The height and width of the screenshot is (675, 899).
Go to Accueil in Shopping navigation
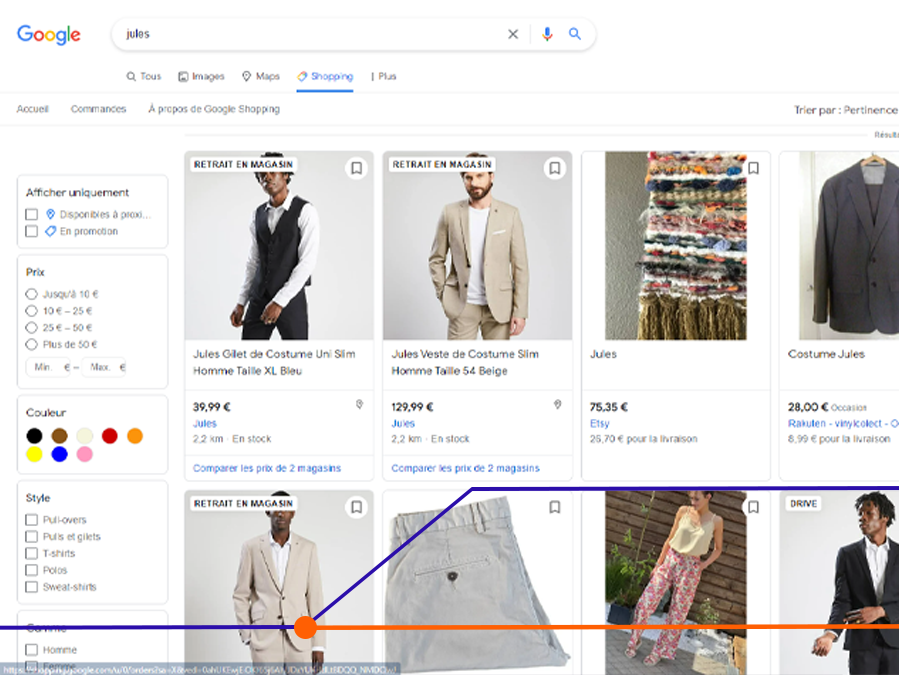[33, 109]
